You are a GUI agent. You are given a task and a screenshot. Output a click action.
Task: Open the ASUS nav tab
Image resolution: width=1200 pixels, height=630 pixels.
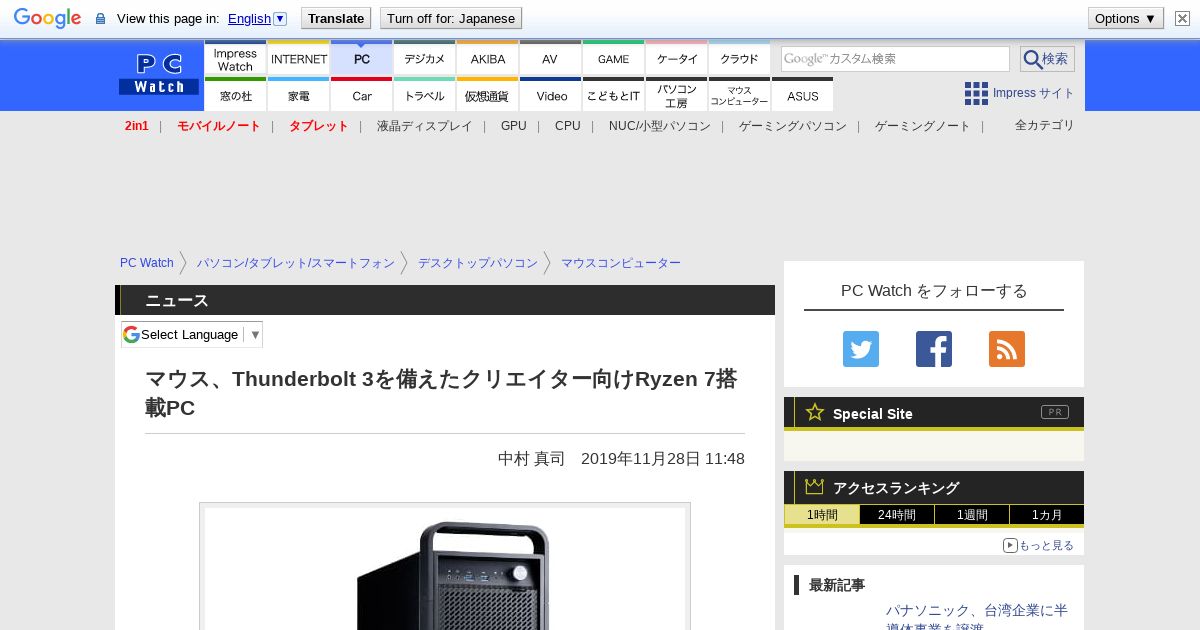click(803, 95)
